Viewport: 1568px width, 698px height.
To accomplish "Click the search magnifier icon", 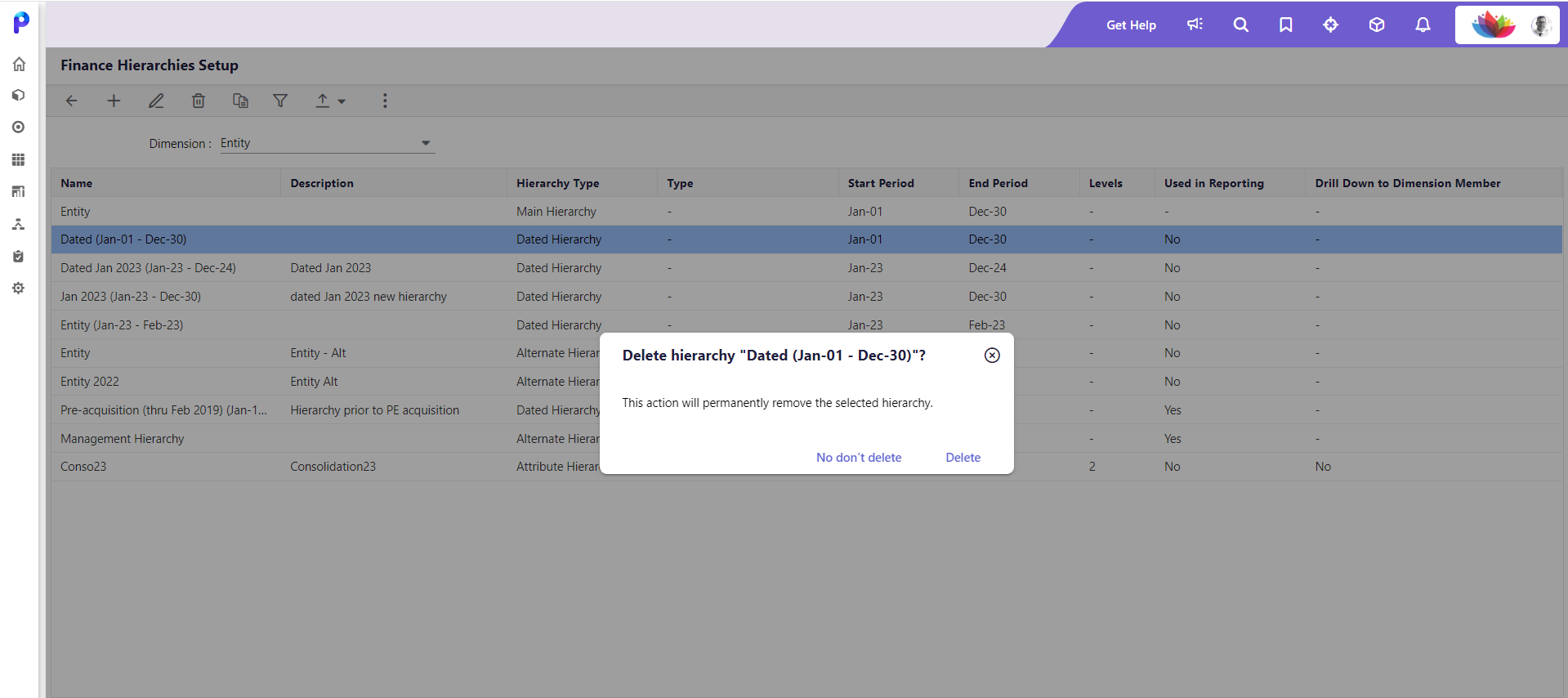I will click(1240, 25).
